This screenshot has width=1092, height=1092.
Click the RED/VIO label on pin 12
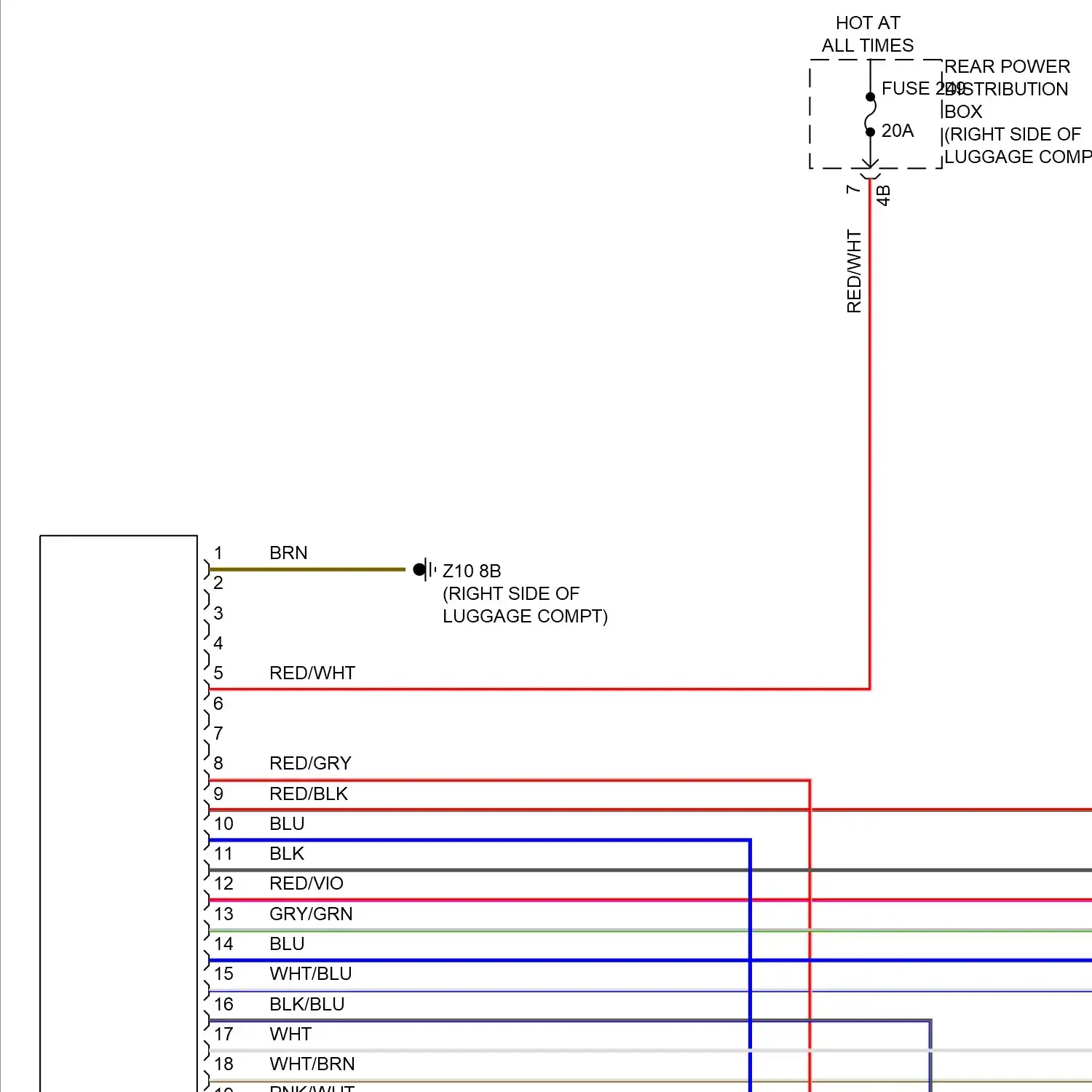306,883
